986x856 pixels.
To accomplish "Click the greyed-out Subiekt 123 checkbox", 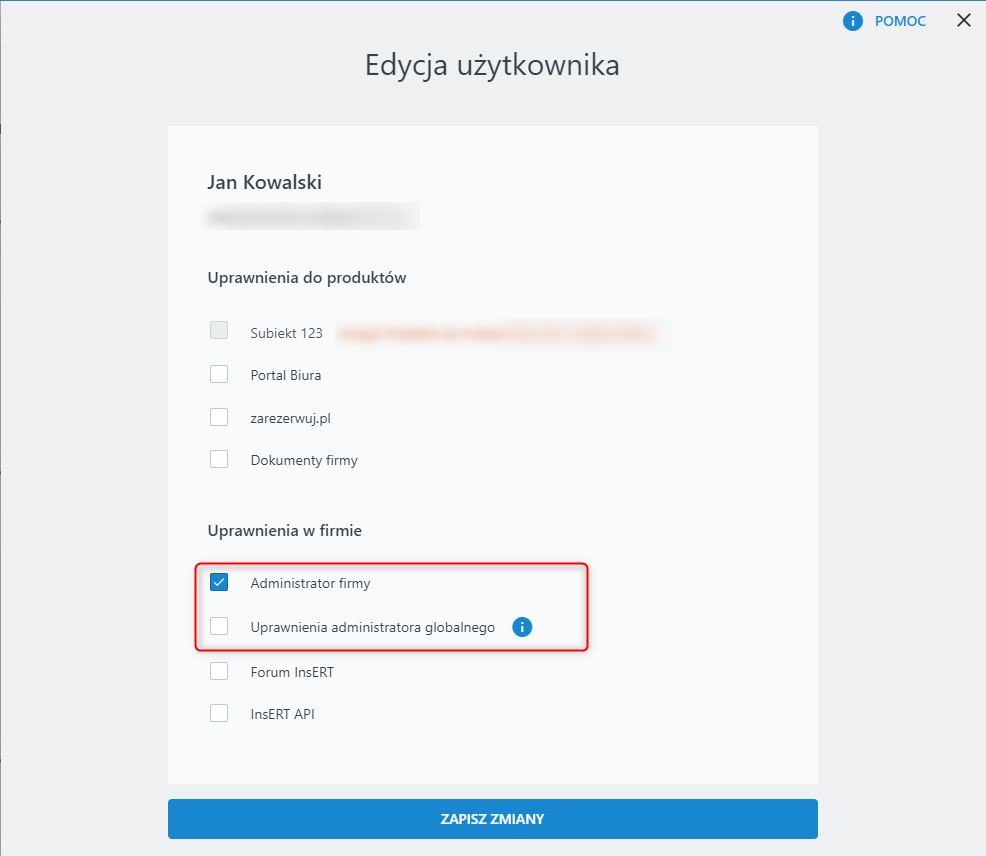I will [x=219, y=331].
